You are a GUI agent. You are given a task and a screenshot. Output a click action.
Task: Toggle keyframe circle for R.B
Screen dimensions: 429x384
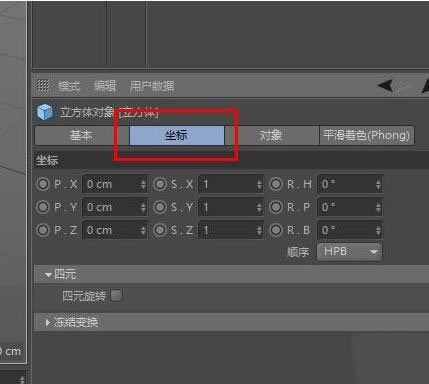point(276,230)
